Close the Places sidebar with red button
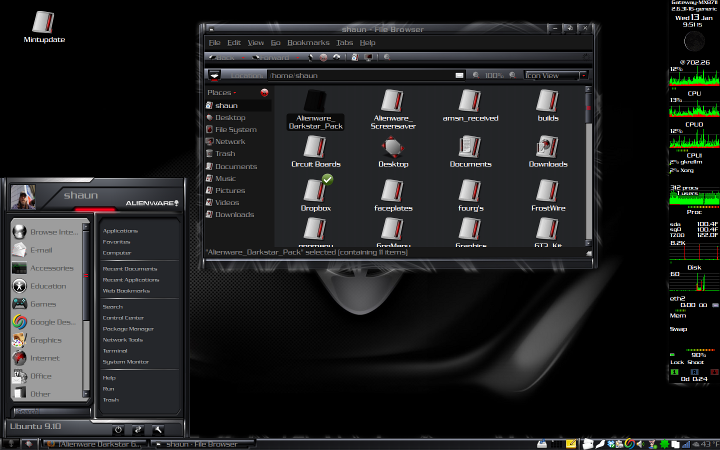The width and height of the screenshot is (720, 450). tap(264, 93)
